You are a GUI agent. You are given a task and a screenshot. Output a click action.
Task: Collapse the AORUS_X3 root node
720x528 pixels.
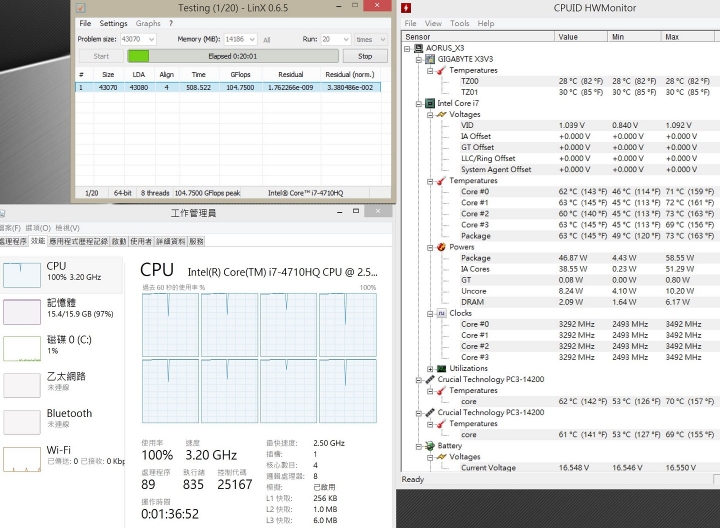[x=407, y=48]
